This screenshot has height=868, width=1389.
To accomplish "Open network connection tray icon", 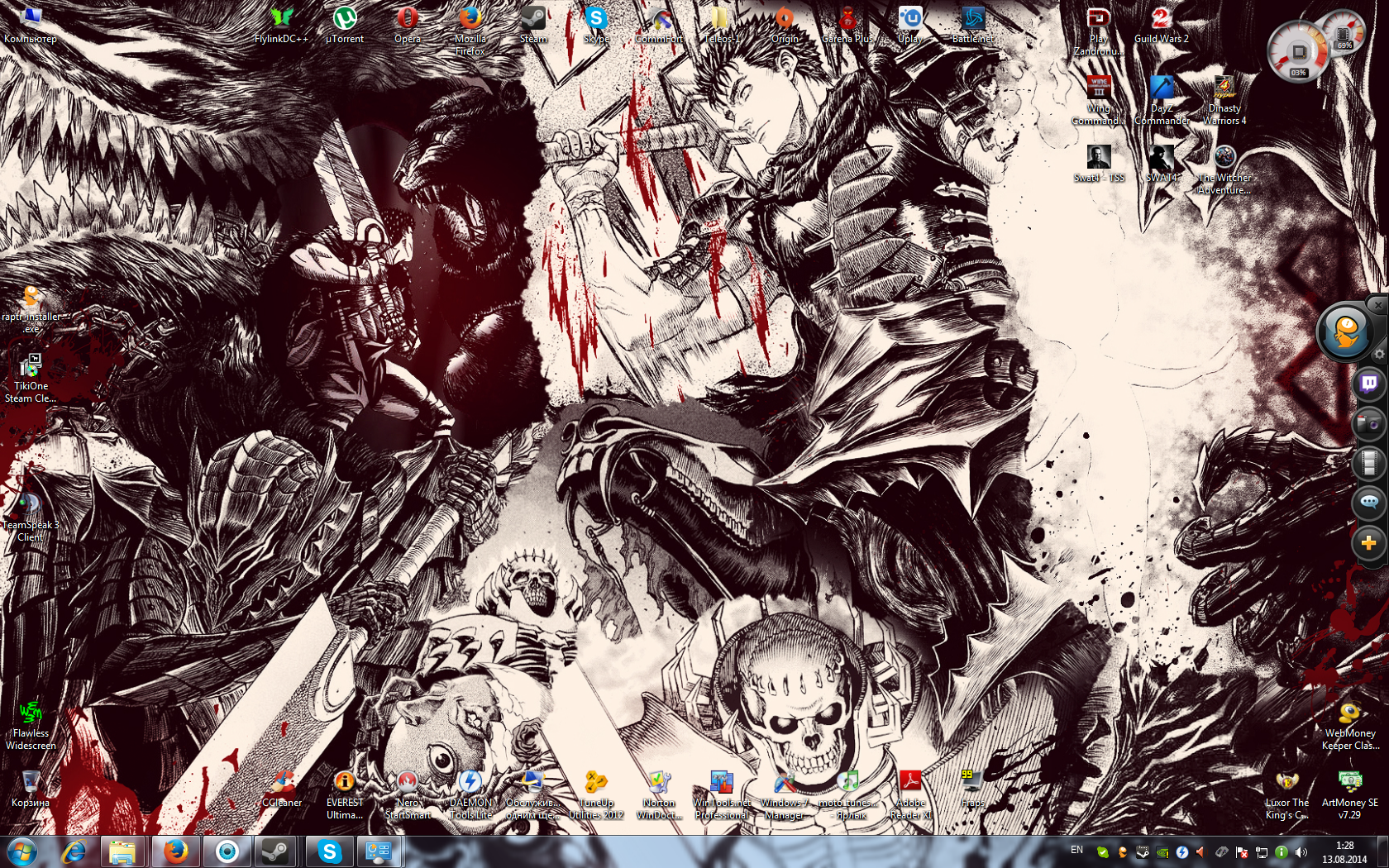I will pos(1262,852).
